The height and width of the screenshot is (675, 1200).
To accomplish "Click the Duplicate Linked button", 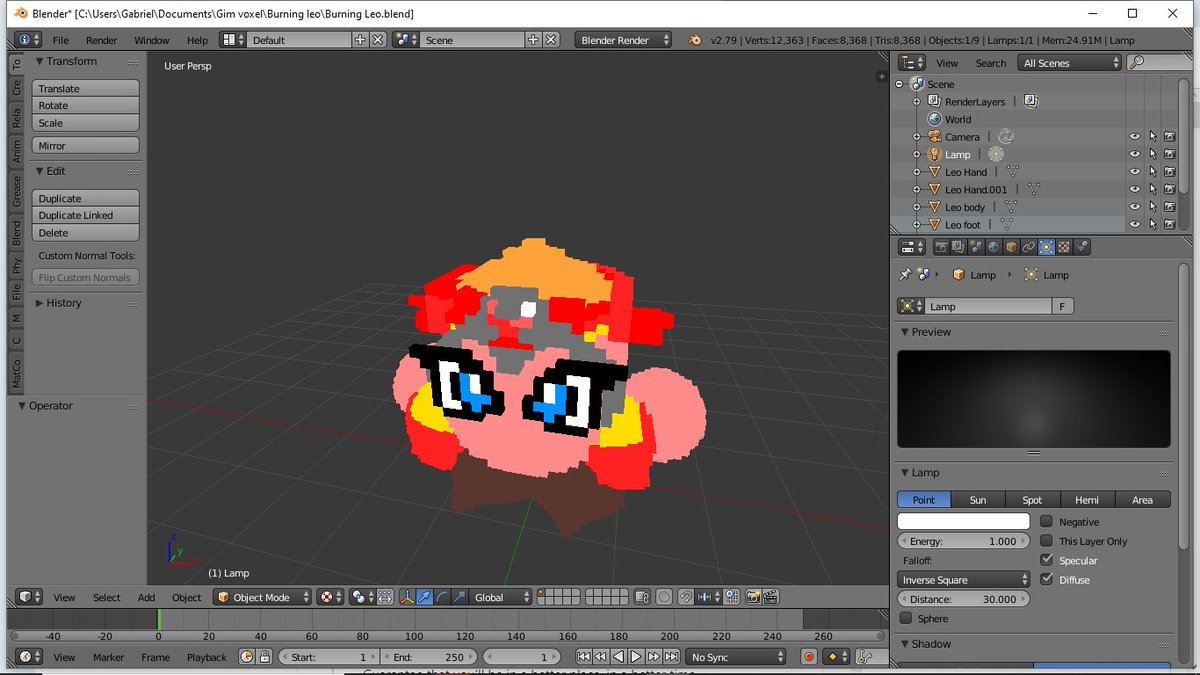I will [86, 216].
